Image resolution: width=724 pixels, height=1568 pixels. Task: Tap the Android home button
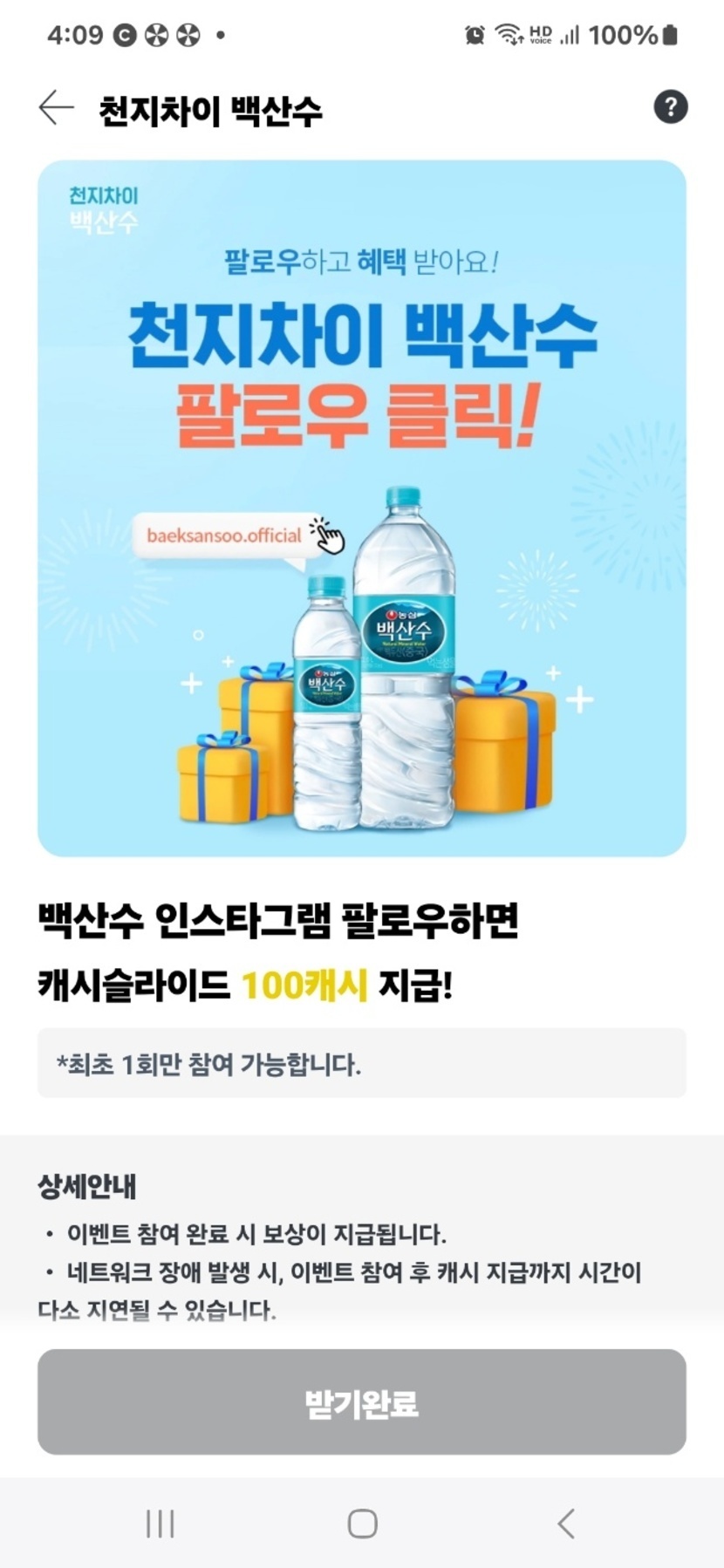point(362,1524)
